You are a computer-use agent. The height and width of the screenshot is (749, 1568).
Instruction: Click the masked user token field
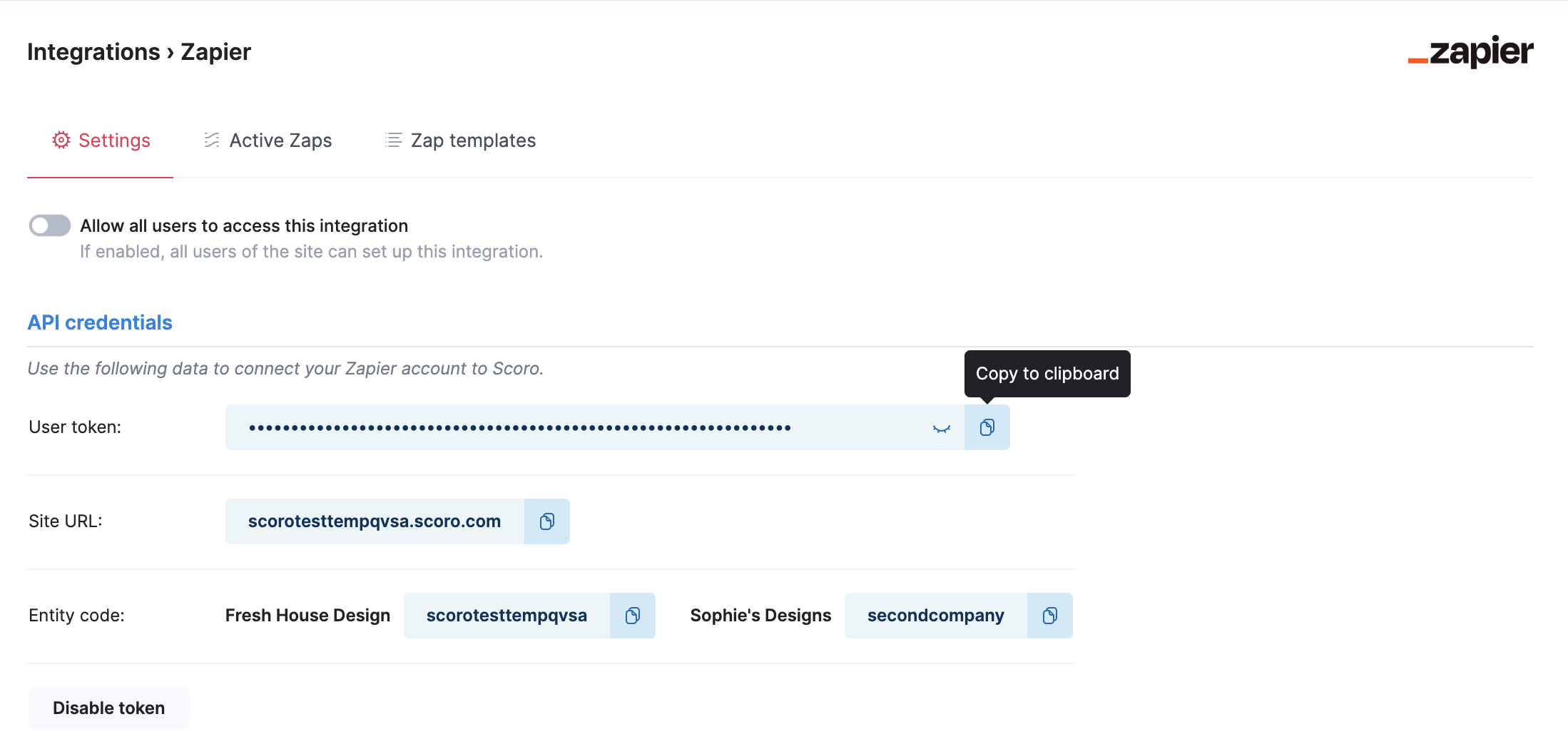point(595,427)
